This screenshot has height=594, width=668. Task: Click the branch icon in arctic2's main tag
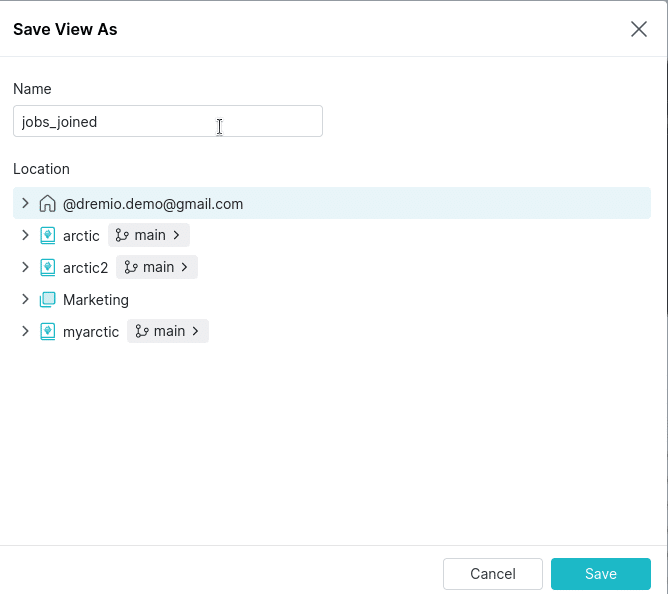(130, 267)
